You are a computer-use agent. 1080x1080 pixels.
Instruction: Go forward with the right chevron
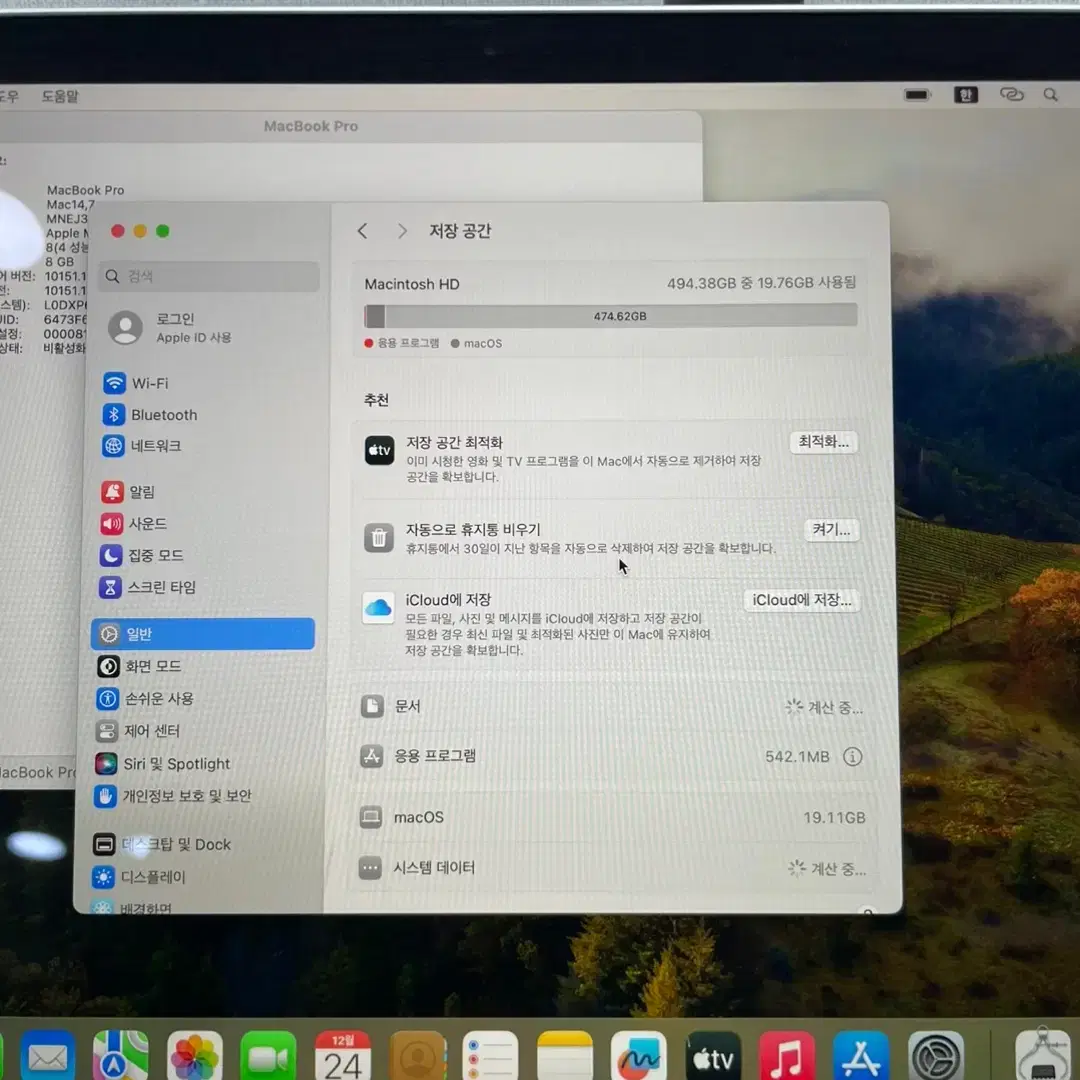coord(402,231)
